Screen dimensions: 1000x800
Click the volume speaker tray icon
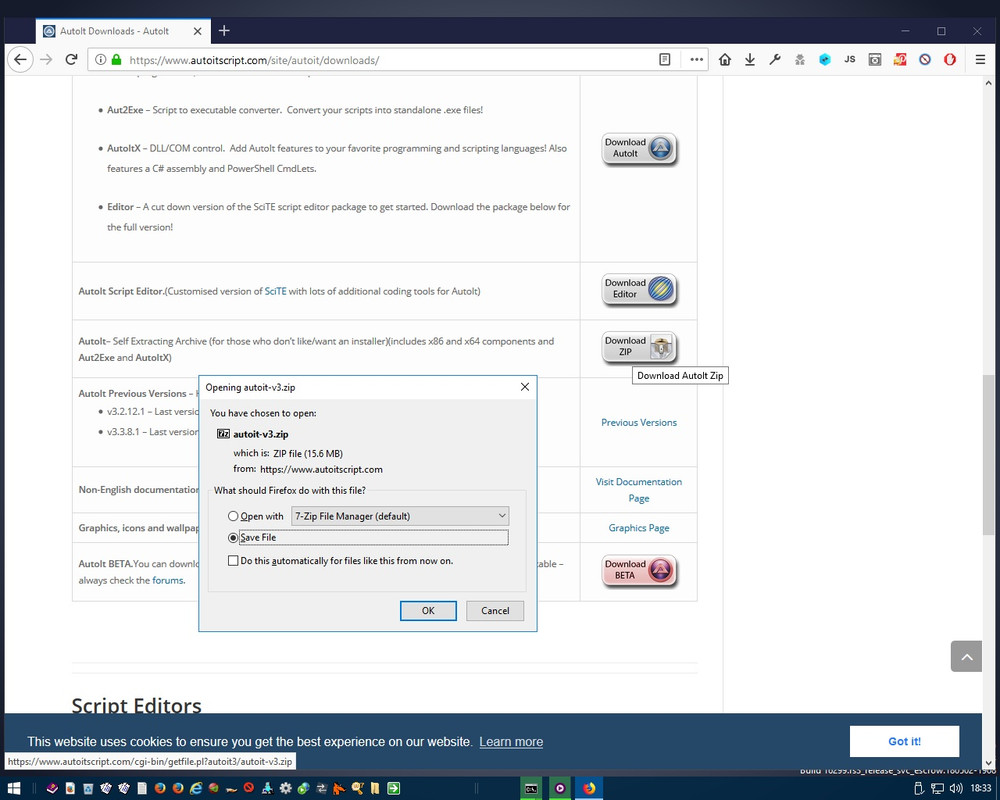[955, 789]
